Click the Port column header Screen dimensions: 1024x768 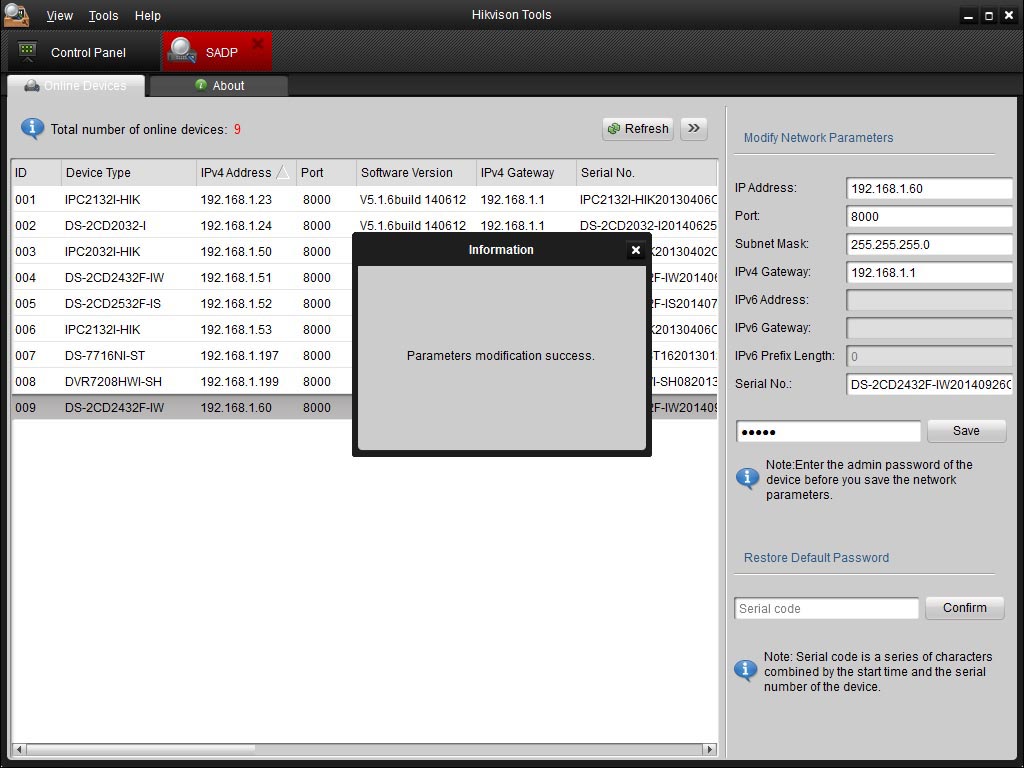pyautogui.click(x=326, y=172)
